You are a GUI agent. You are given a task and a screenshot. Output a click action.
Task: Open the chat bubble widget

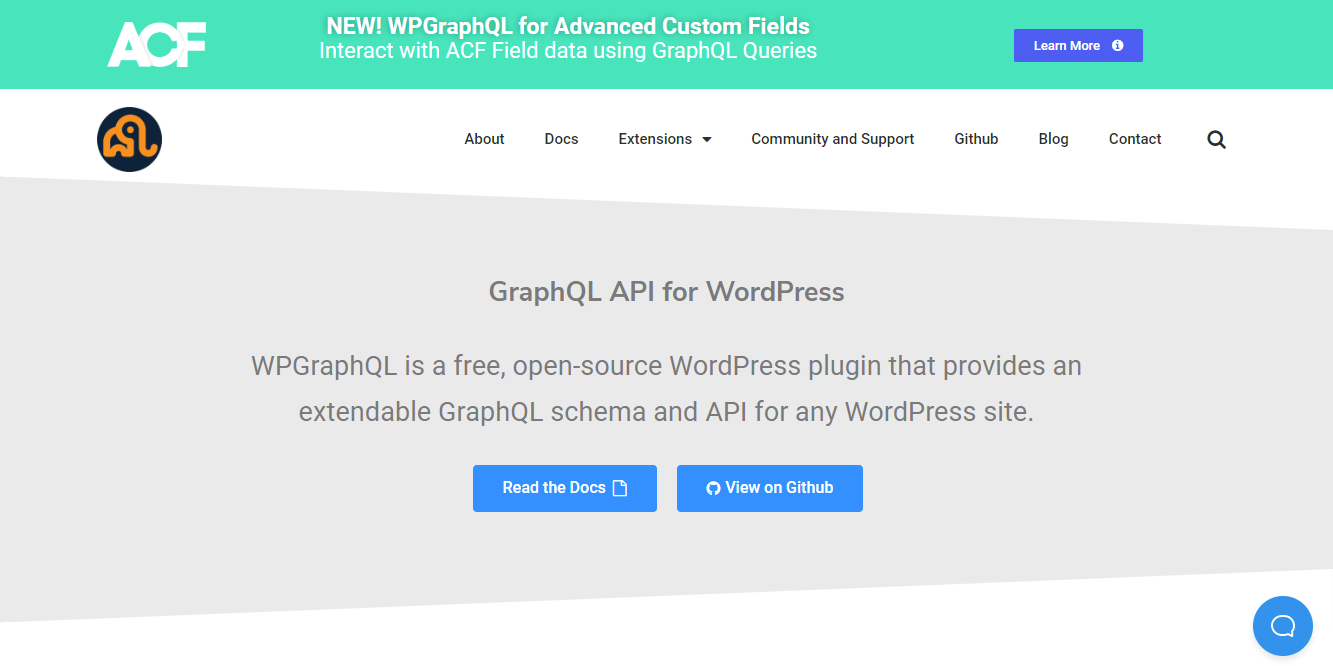1283,626
